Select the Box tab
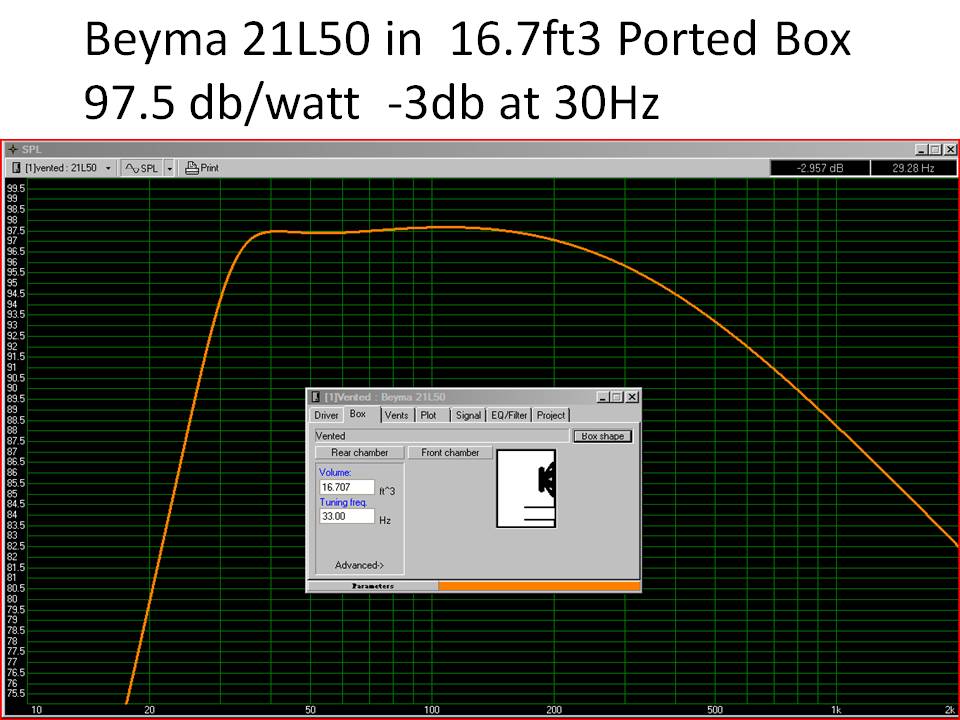This screenshot has width=960, height=720. point(358,414)
